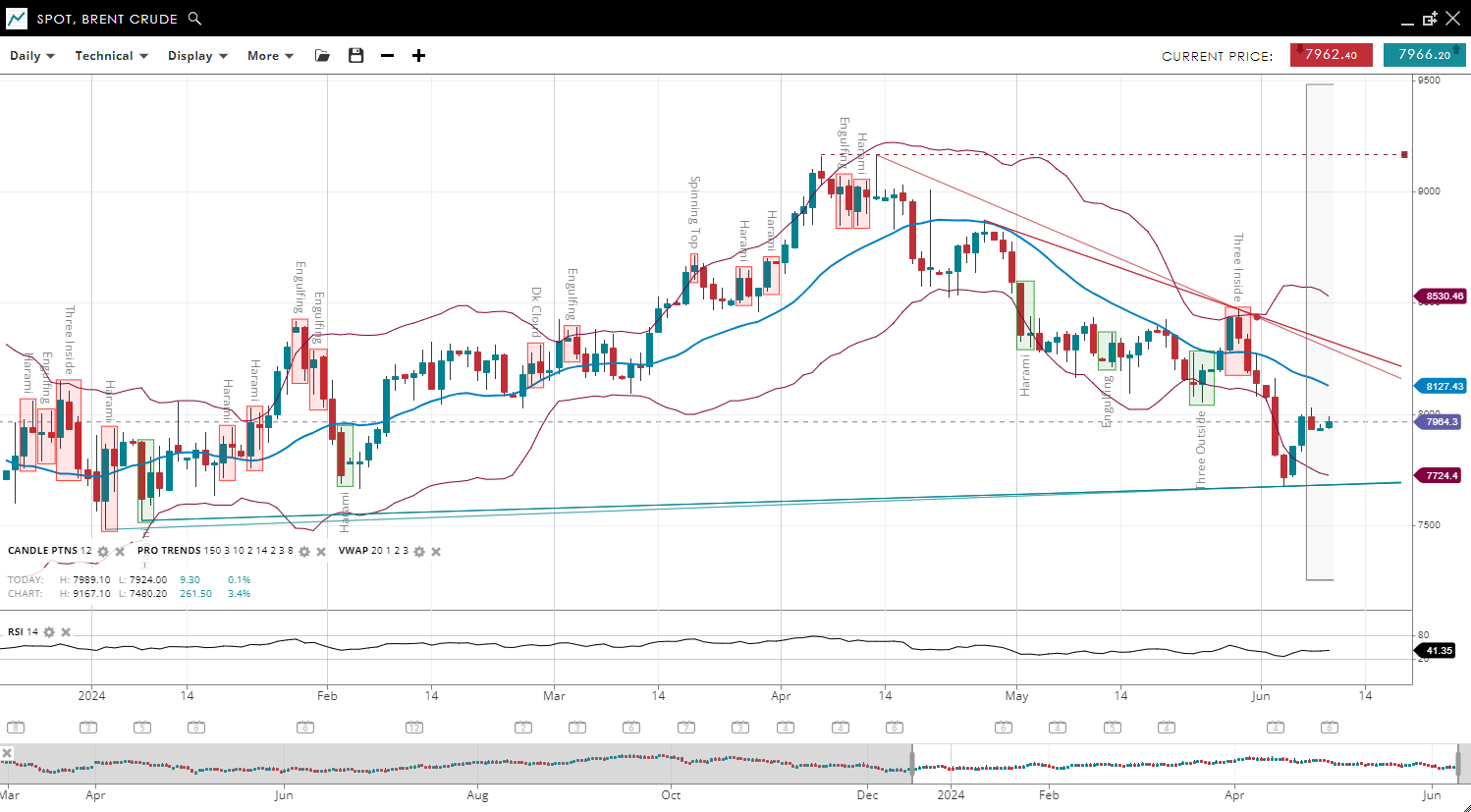Open the Technical dropdown menu
The width and height of the screenshot is (1471, 812).
111,56
